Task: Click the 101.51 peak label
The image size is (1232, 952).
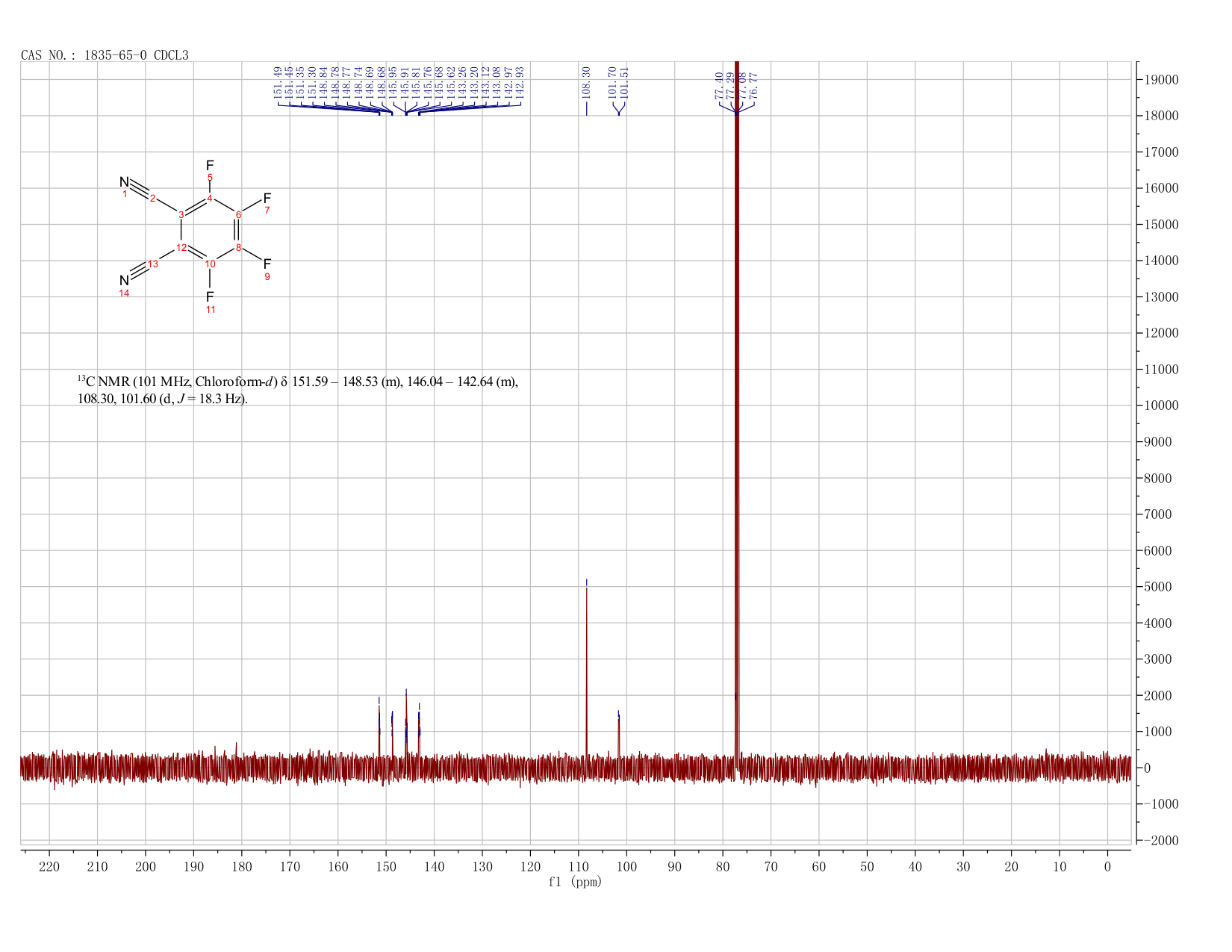Action: point(624,82)
